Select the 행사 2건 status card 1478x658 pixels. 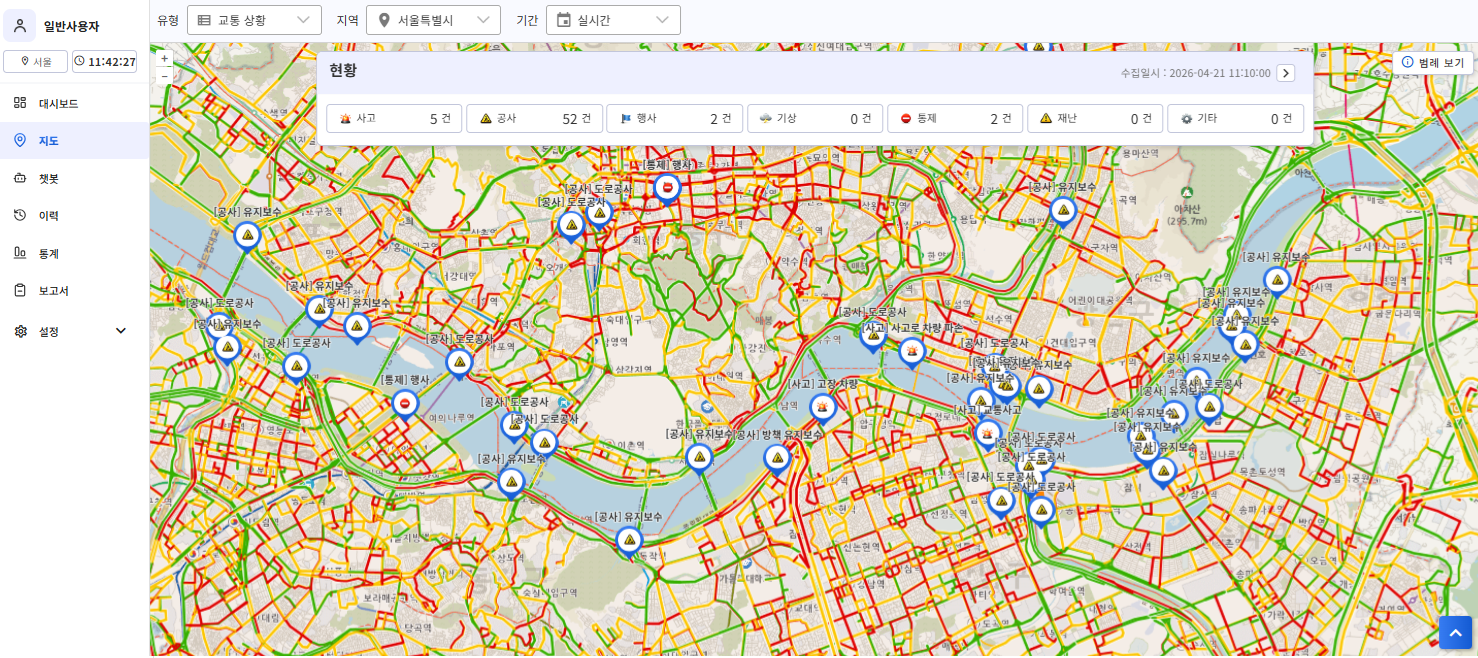674,118
